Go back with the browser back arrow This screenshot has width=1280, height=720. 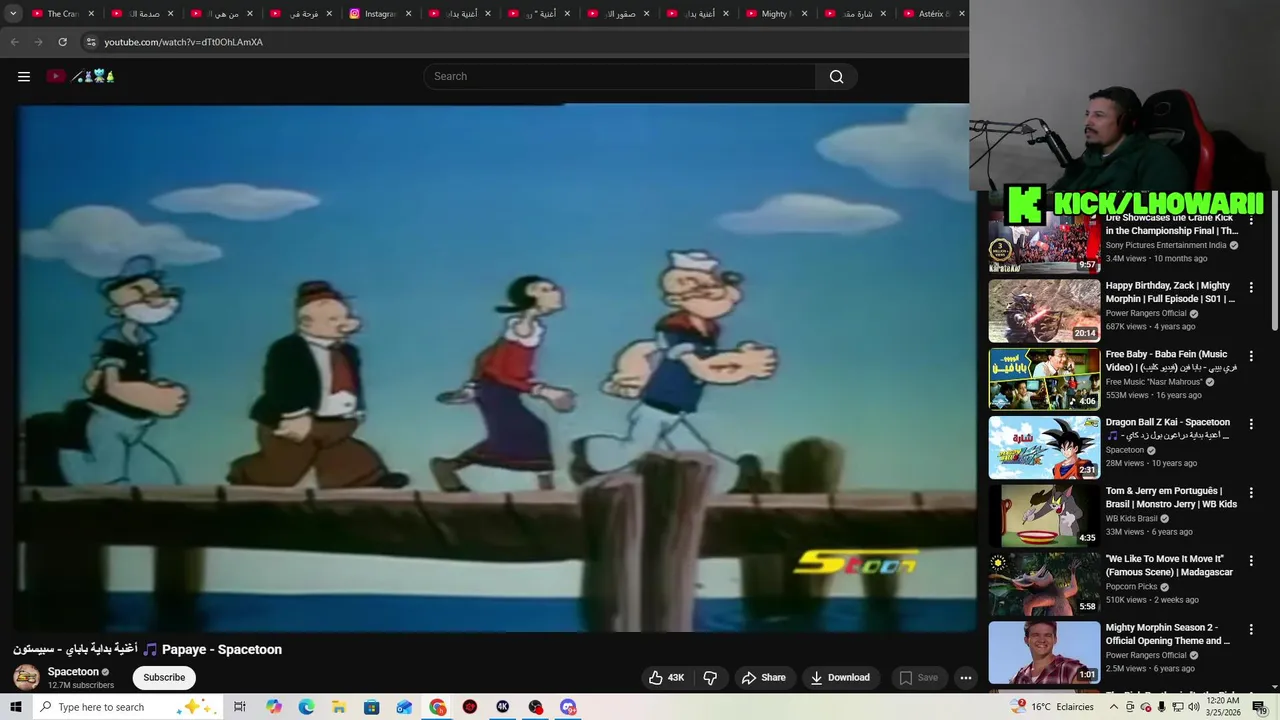click(14, 42)
